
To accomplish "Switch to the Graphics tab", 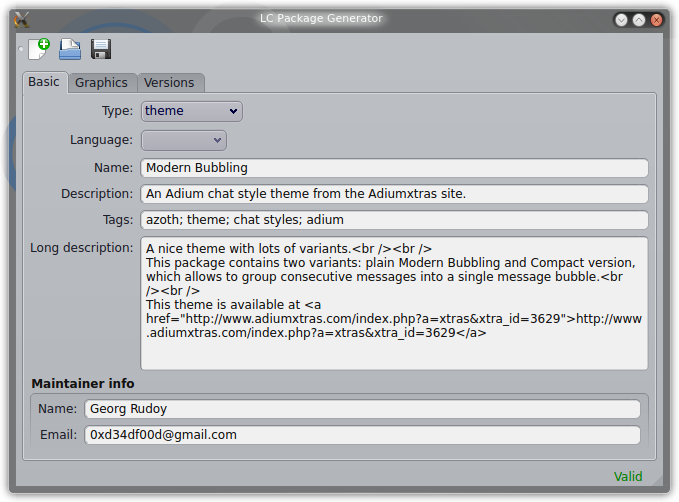I will click(x=101, y=83).
